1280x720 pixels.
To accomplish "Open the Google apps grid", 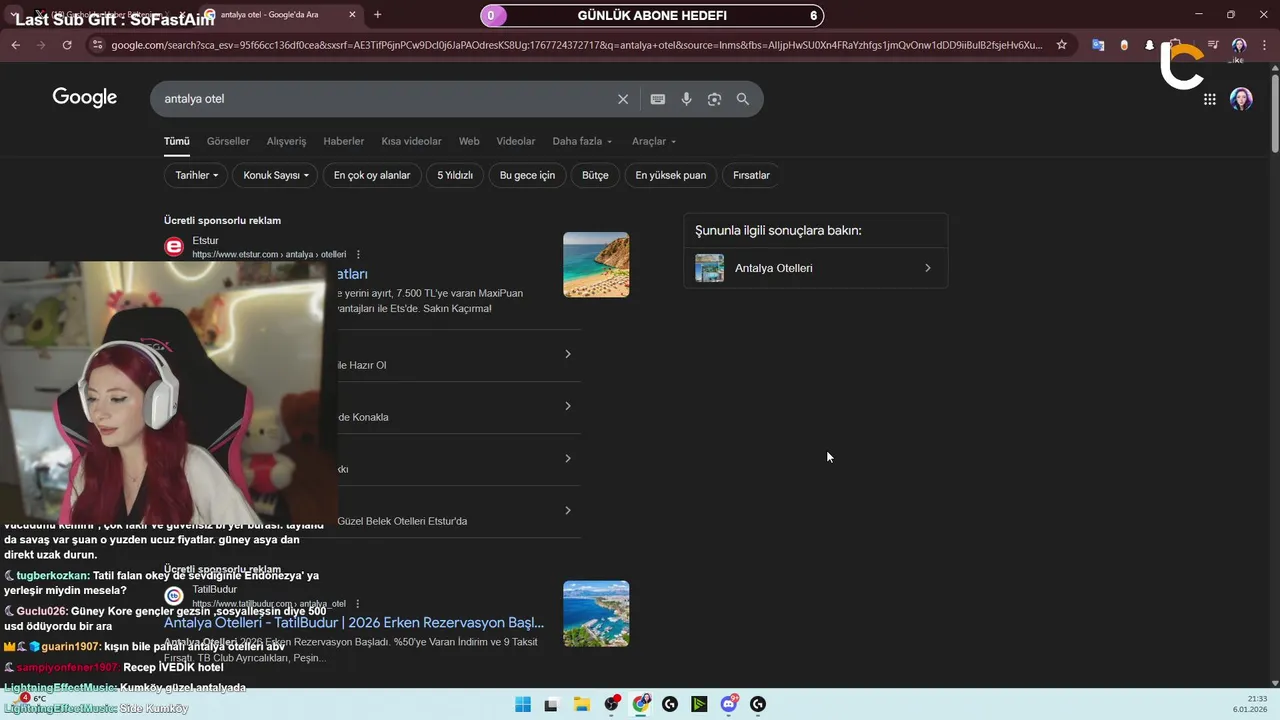I will point(1210,99).
